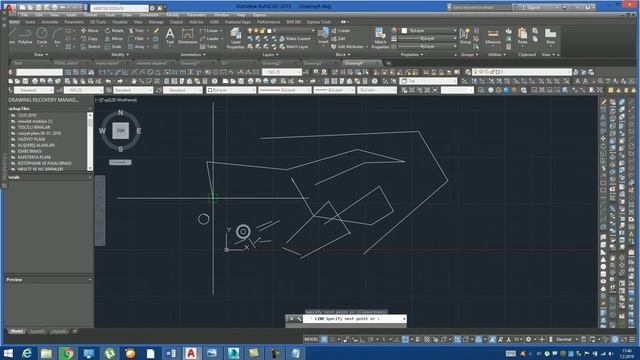Open the Windows Start menu
Viewport: 640px width, 360px height.
pyautogui.click(x=8, y=353)
